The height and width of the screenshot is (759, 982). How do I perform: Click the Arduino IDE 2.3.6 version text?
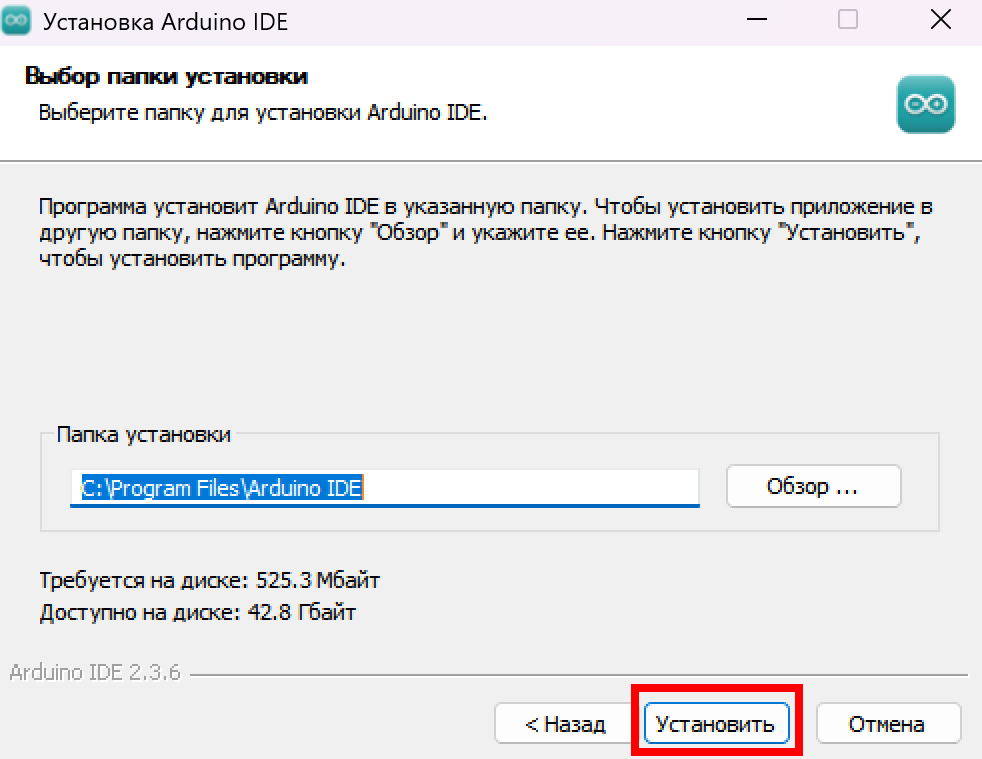tap(93, 672)
